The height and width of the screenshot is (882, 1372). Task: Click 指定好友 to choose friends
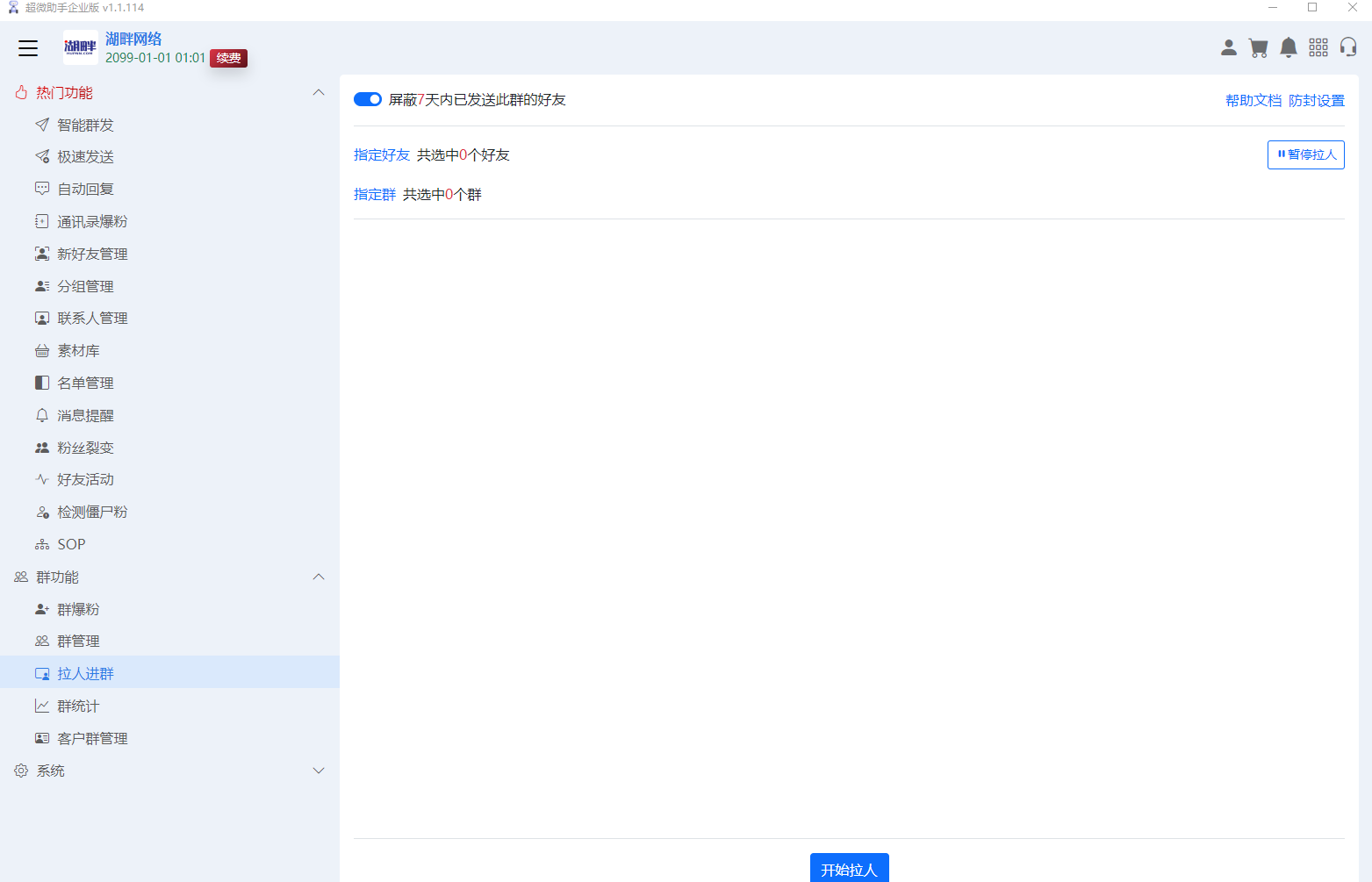[x=382, y=155]
